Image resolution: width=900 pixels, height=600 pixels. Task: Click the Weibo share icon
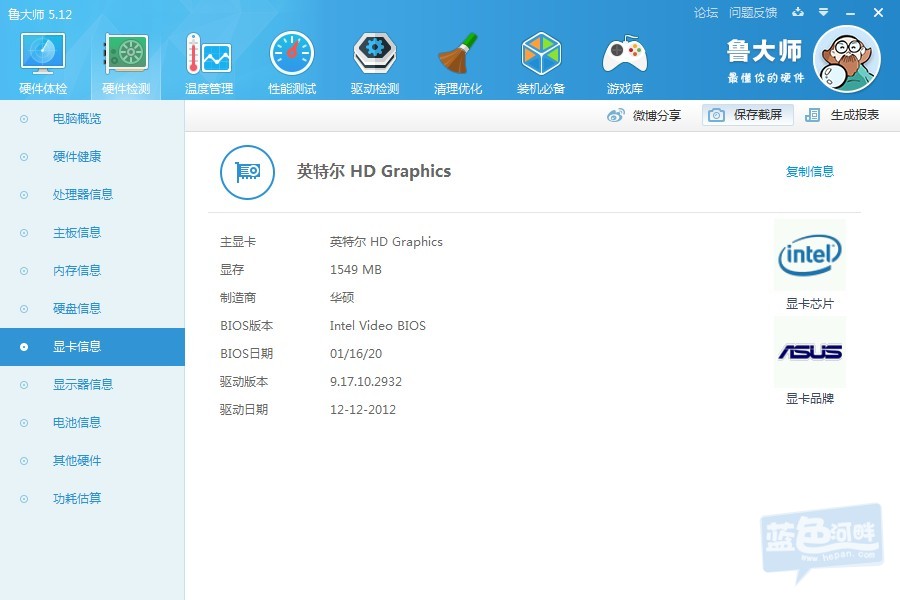click(615, 115)
